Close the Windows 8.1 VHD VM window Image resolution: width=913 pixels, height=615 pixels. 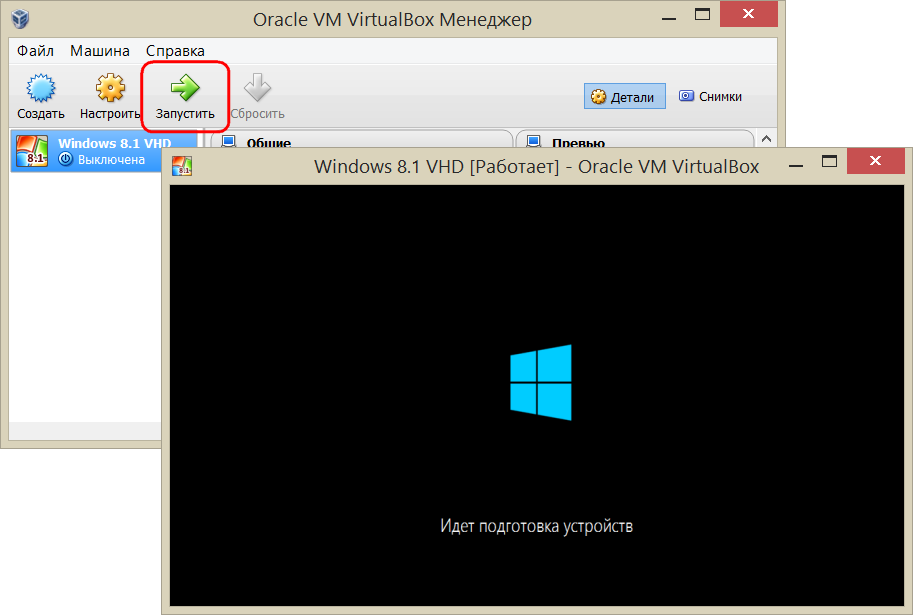(875, 161)
